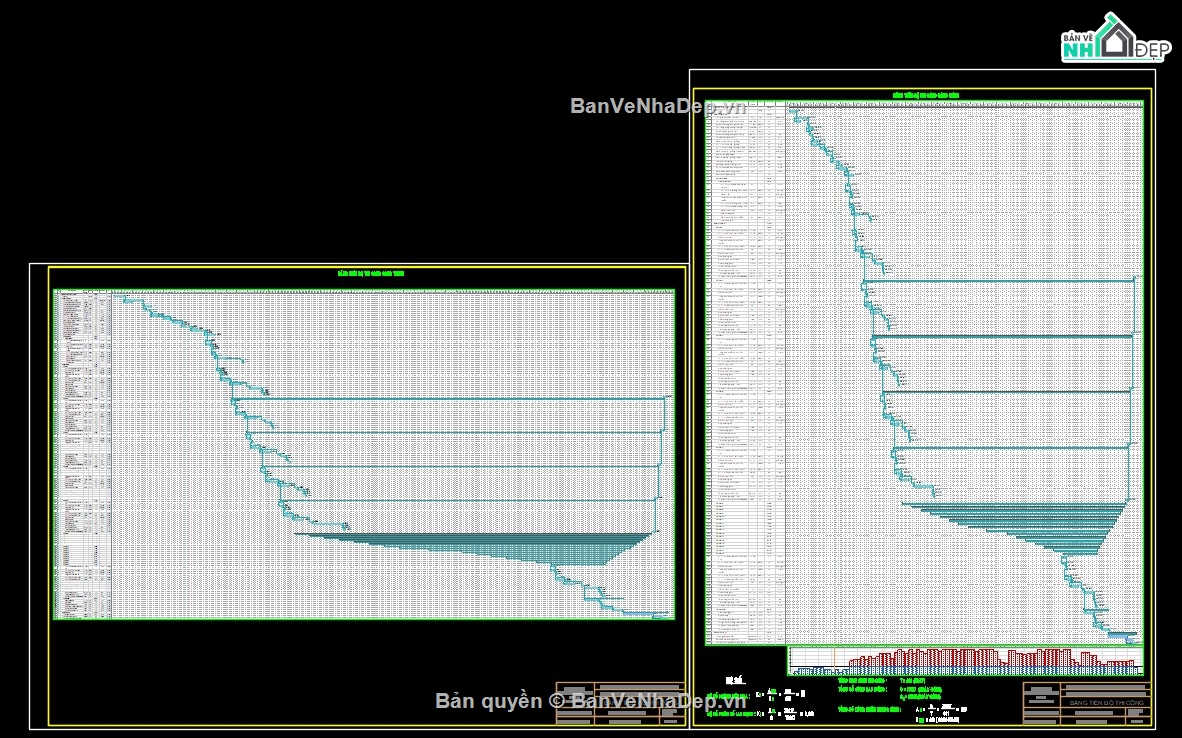Select the red labor histogram under right chart

[x=991, y=657]
